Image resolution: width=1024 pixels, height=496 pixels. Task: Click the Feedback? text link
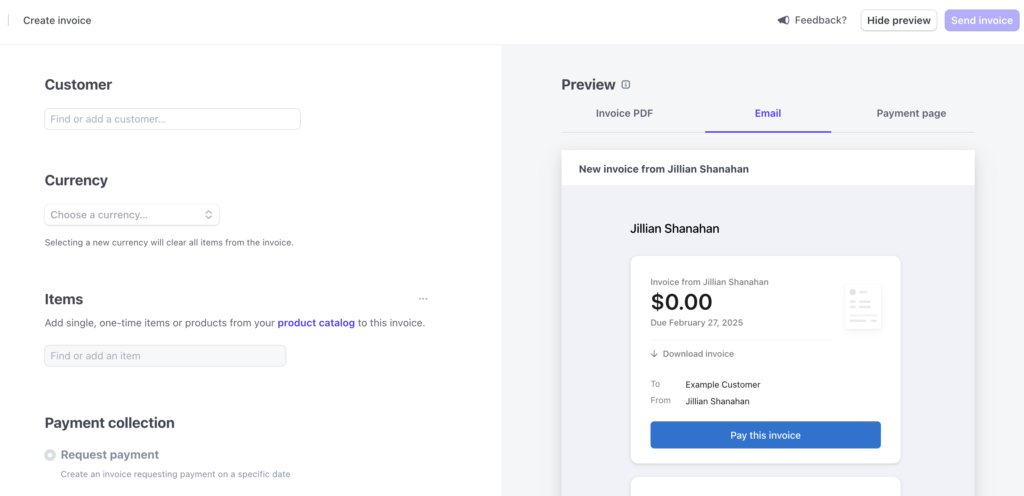[x=820, y=20]
